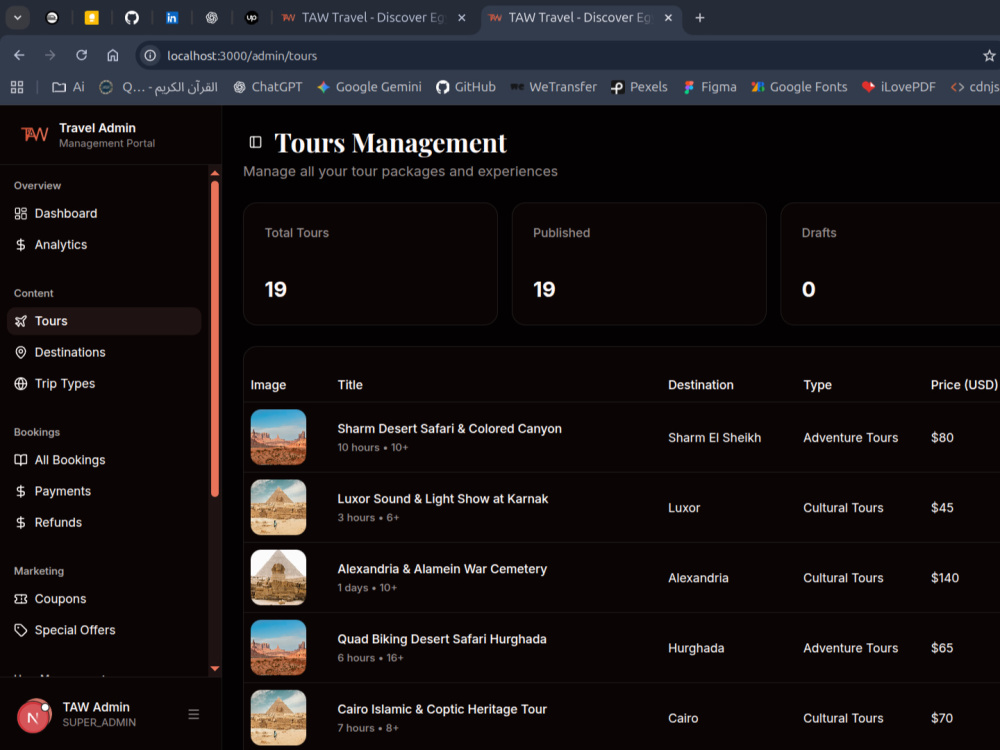Image resolution: width=1000 pixels, height=750 pixels.
Task: Open the pinned LinkedIn tab
Action: 172,18
